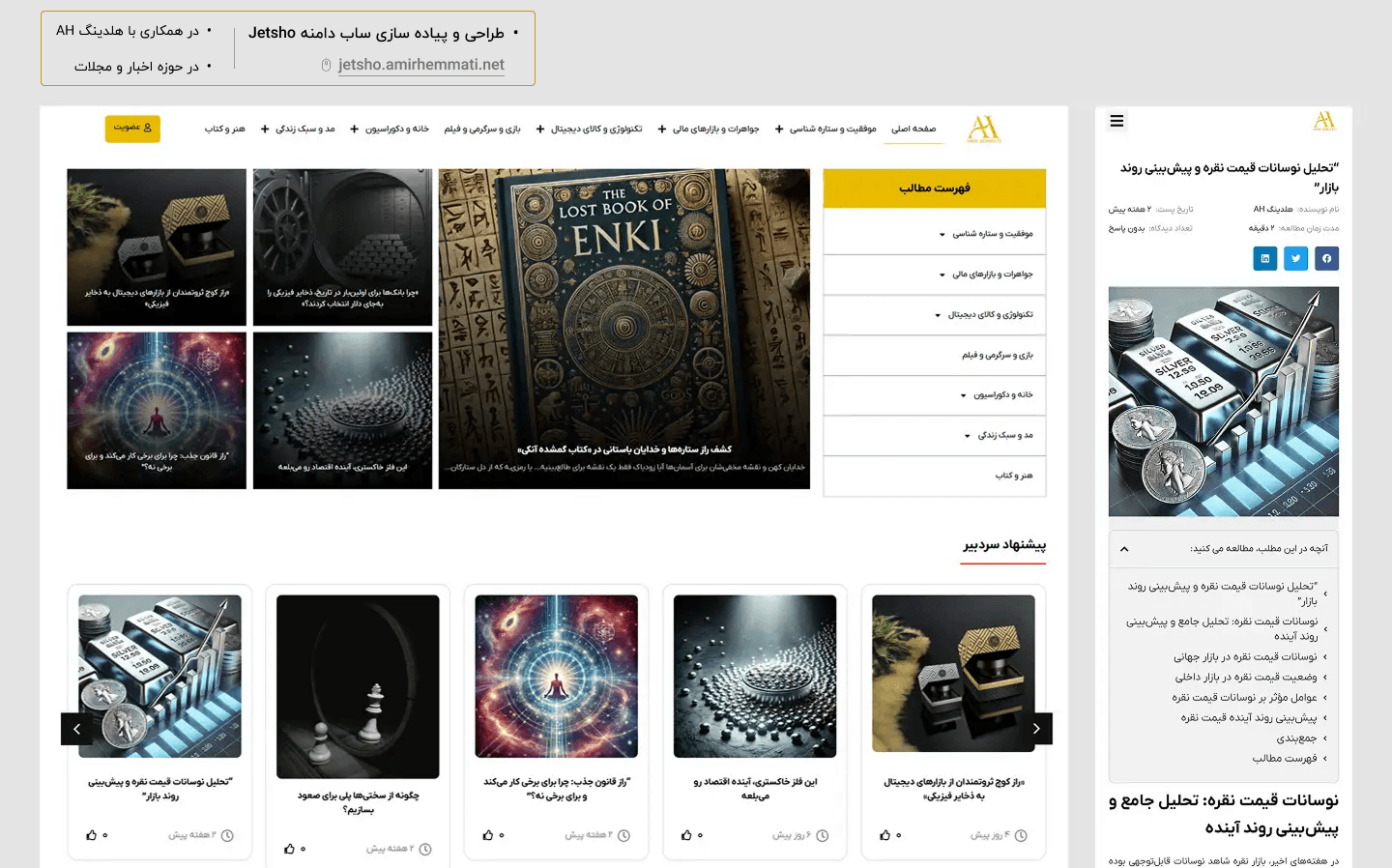Open the silver bars article image in mobile preview
The width and height of the screenshot is (1392, 868).
coord(1224,402)
